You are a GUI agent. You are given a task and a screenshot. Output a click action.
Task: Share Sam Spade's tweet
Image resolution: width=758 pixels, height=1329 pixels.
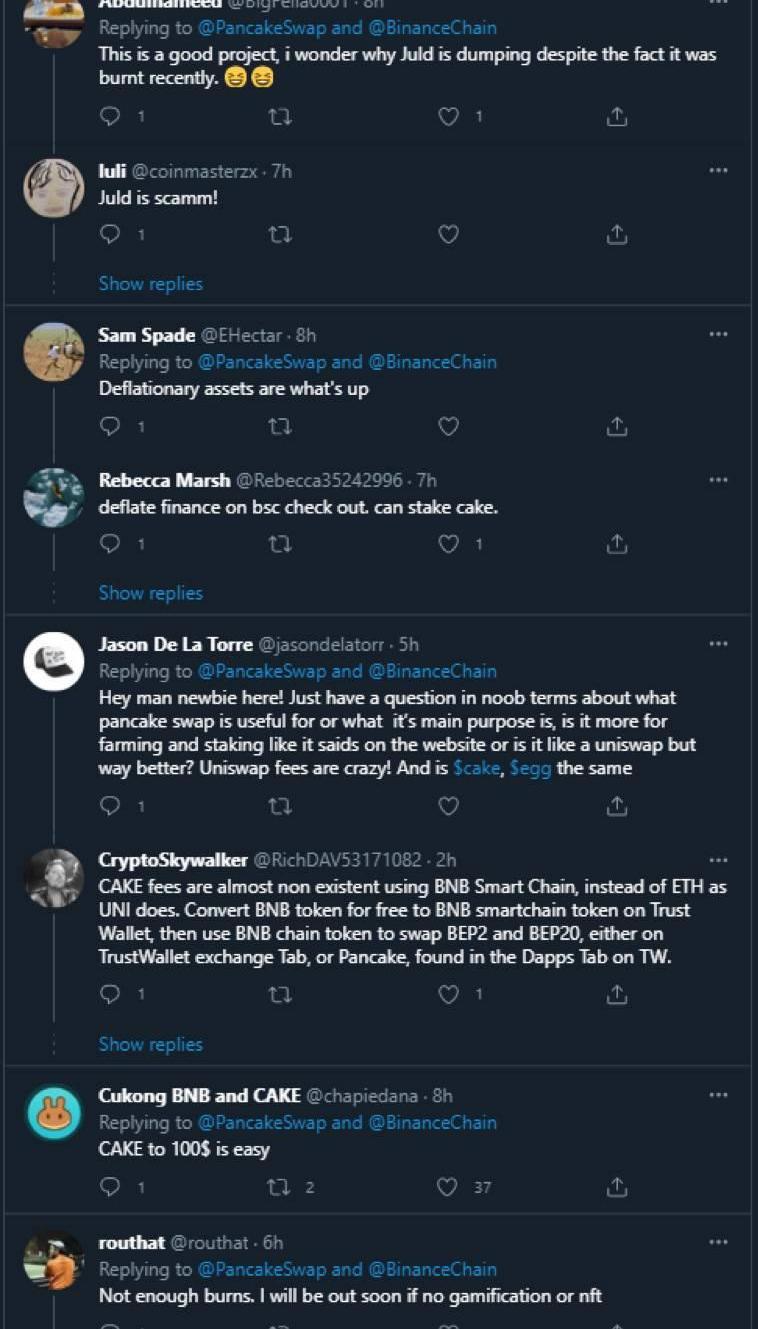coord(617,426)
